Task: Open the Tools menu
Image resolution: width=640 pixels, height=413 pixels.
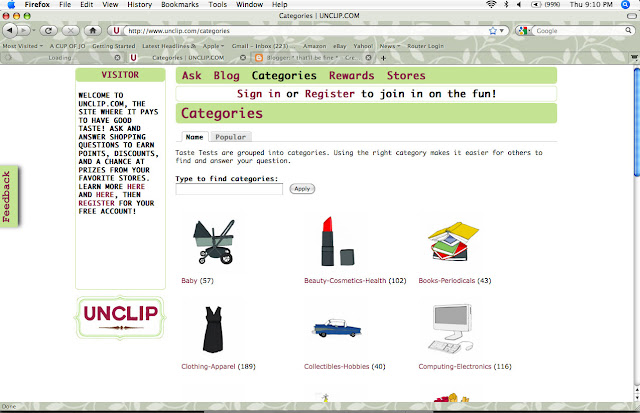Action: click(217, 4)
